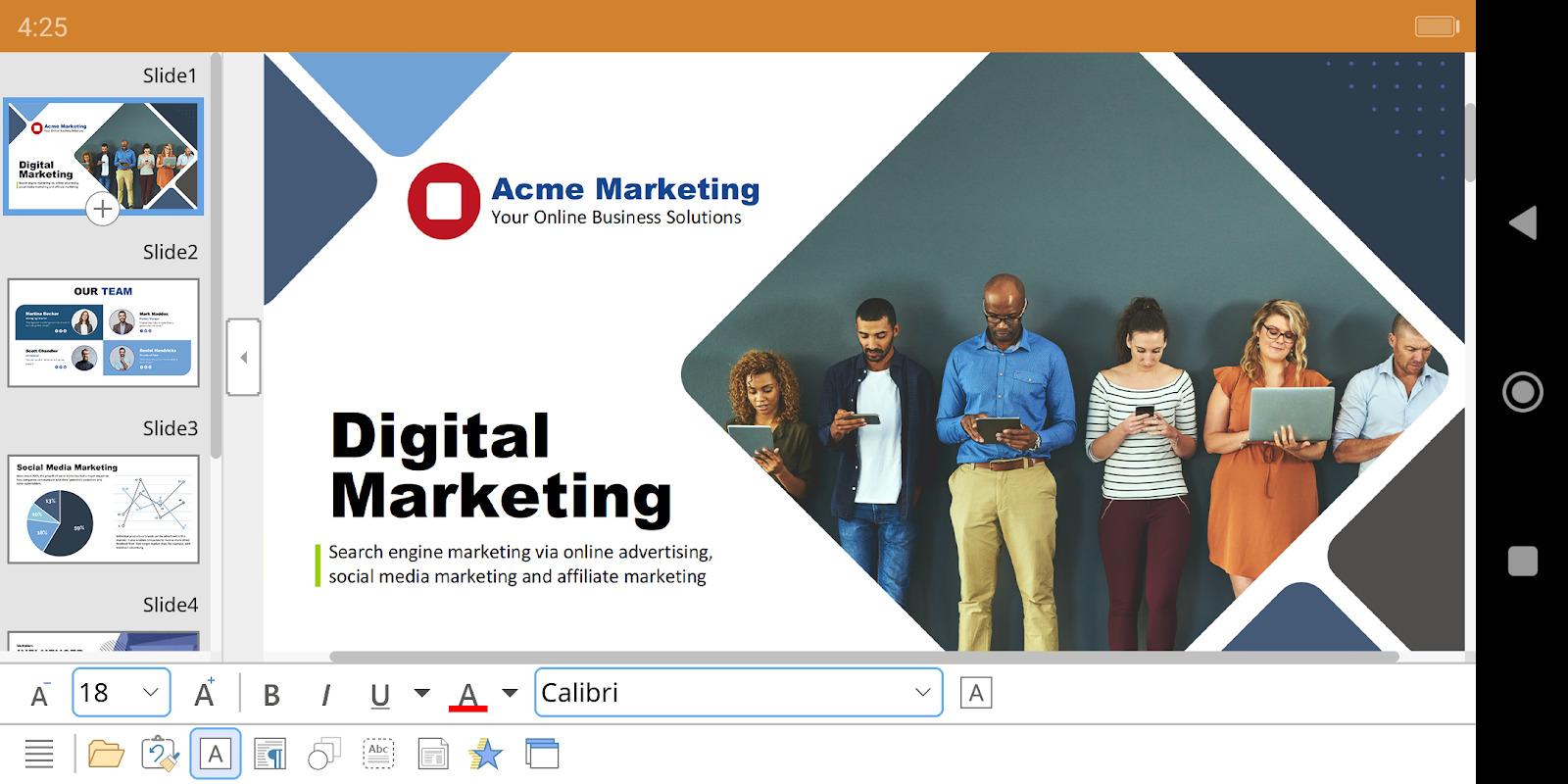
Task: Decrease the font size
Action: [x=40, y=694]
